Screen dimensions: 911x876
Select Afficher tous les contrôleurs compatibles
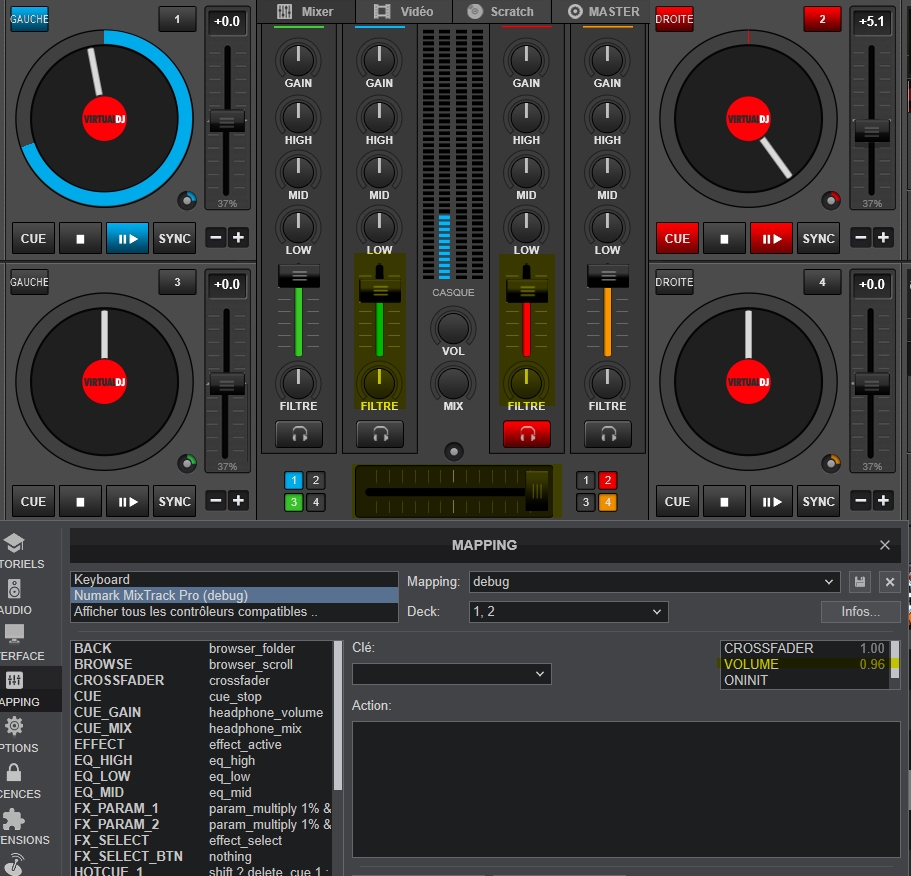click(234, 612)
